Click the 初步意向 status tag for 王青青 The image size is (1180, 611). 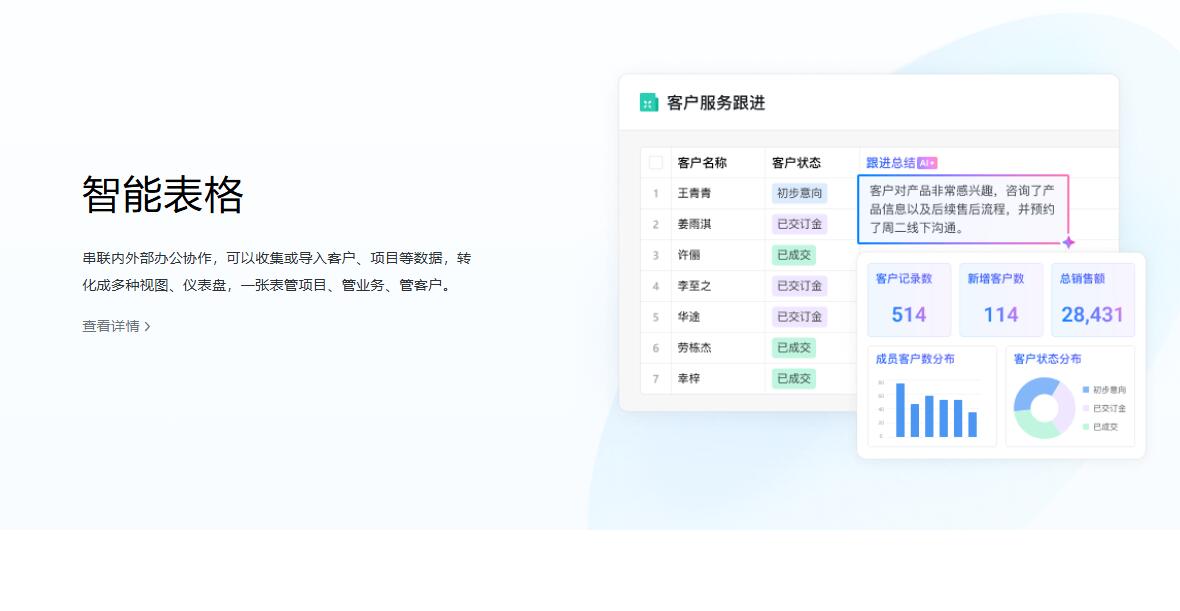pyautogui.click(x=797, y=192)
